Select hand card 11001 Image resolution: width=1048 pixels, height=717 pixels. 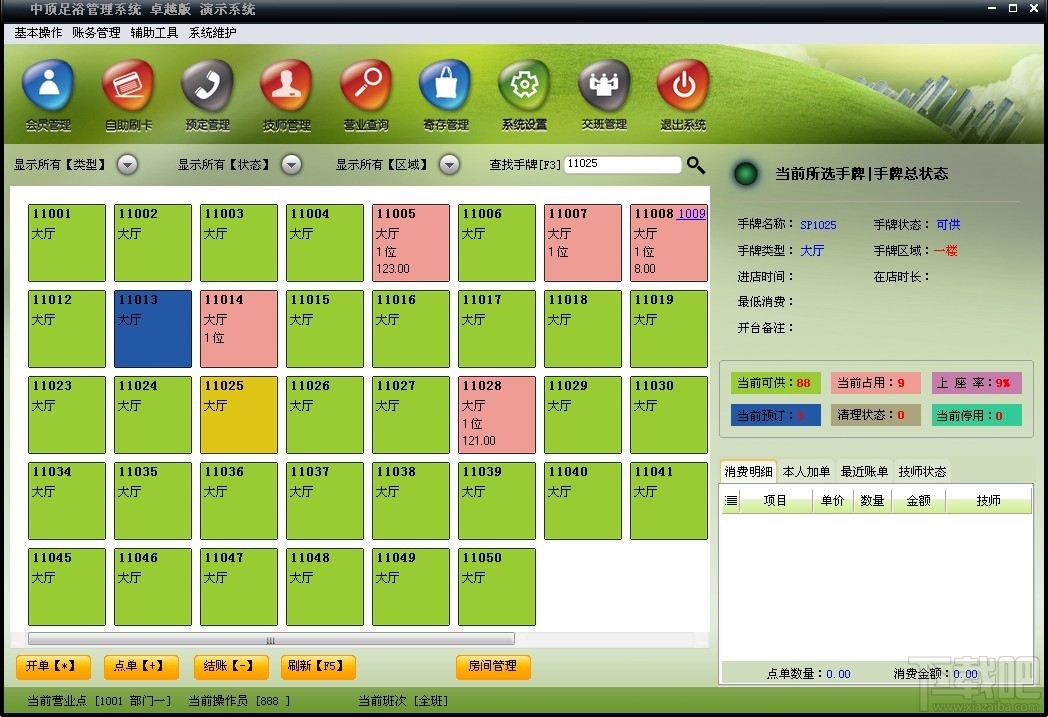[67, 243]
